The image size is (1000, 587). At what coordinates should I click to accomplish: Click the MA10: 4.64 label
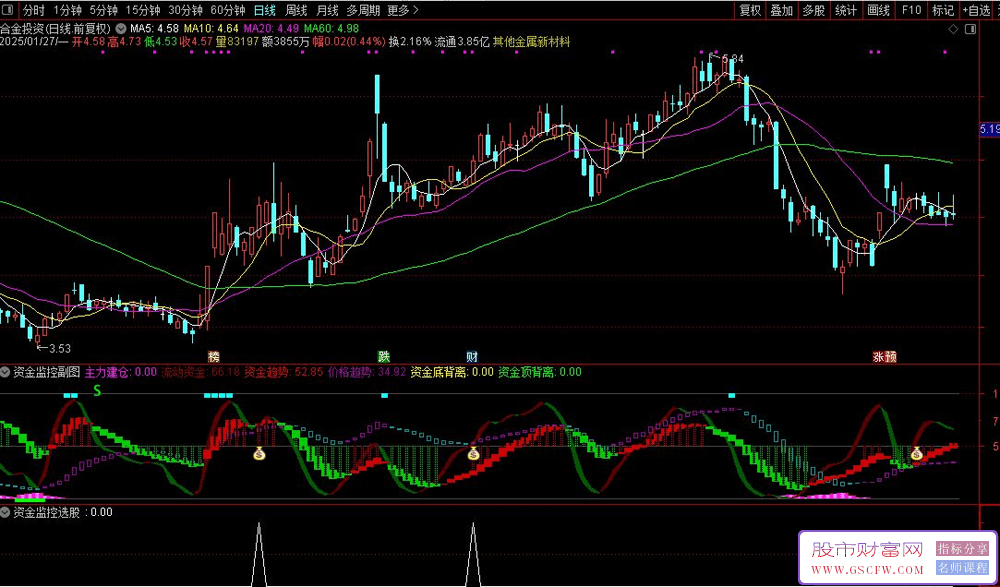click(x=211, y=29)
